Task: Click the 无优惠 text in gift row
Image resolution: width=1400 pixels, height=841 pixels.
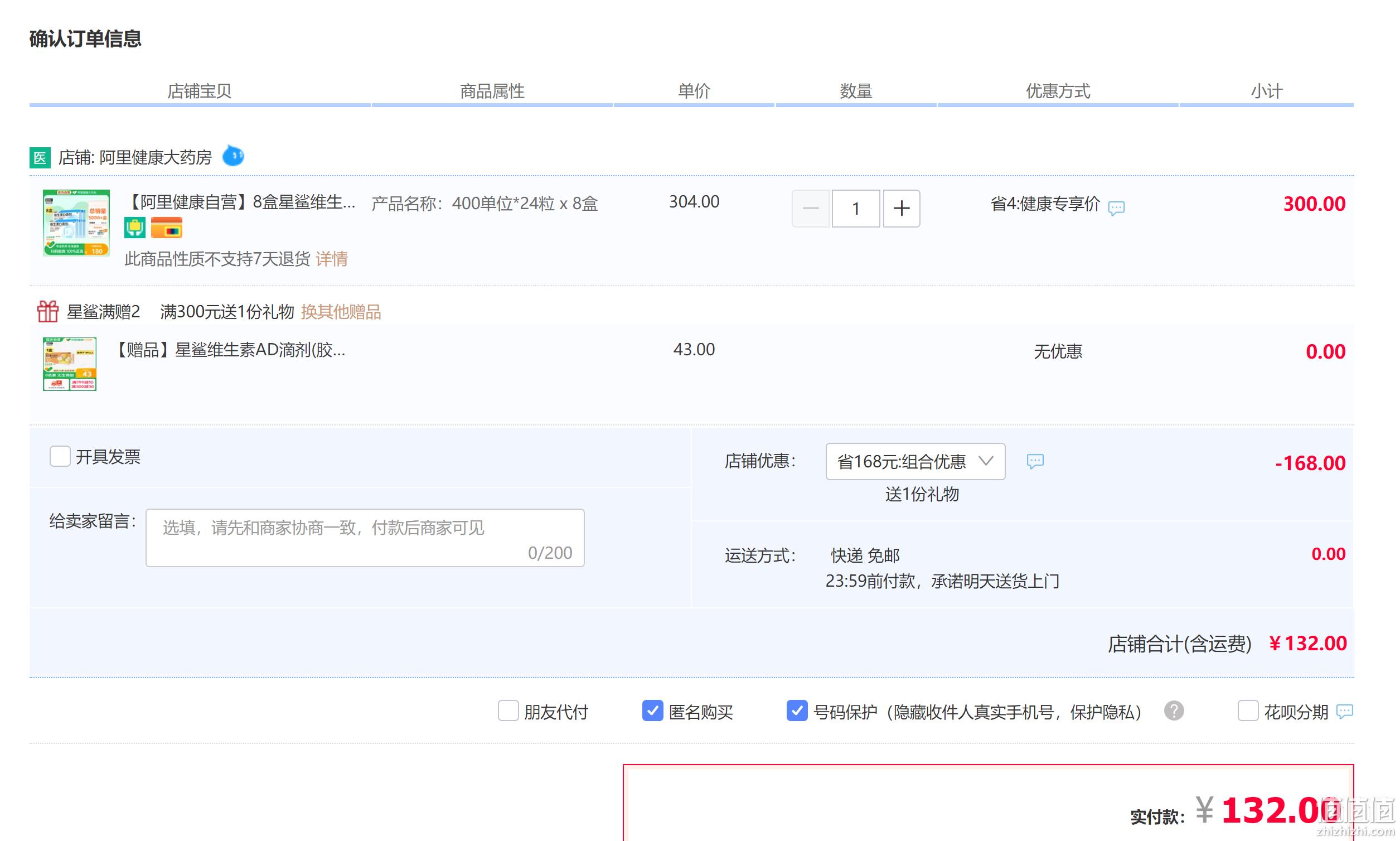Action: point(1058,351)
